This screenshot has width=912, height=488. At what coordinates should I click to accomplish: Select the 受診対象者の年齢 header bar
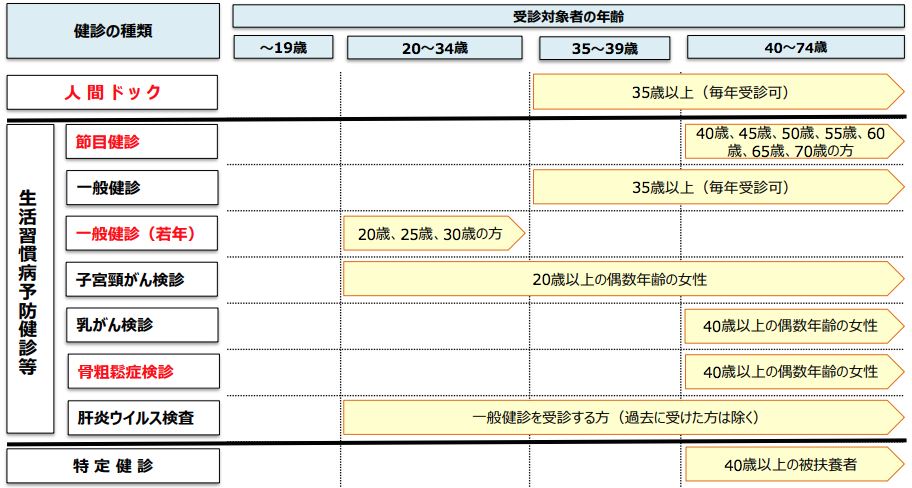tap(569, 16)
